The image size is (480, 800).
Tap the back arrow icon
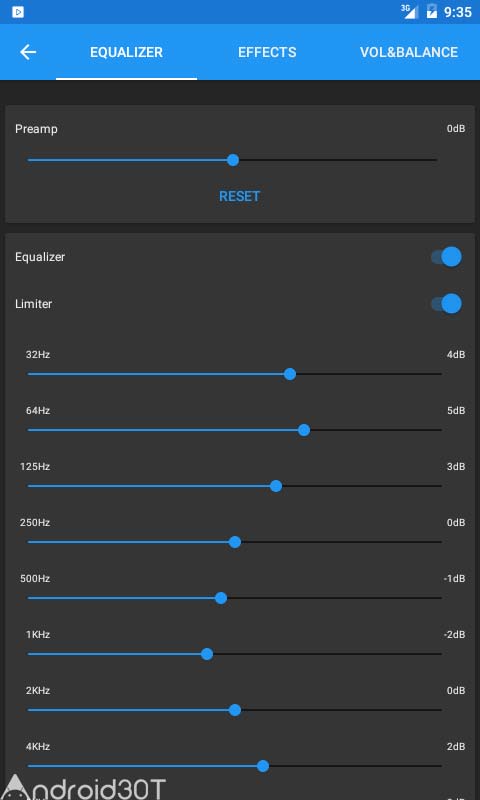(x=28, y=52)
